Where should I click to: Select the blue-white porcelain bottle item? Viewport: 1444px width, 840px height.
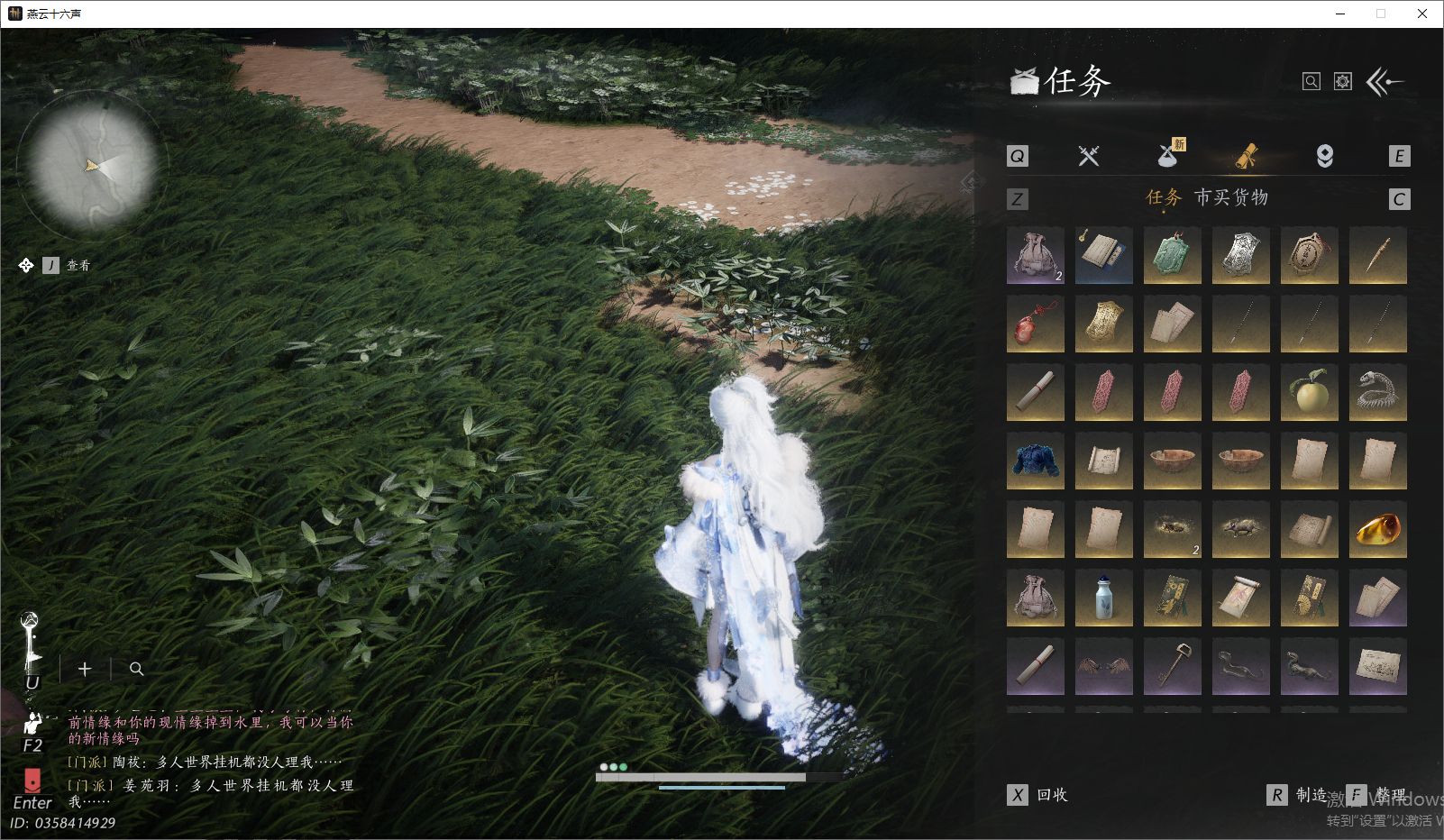(1104, 598)
